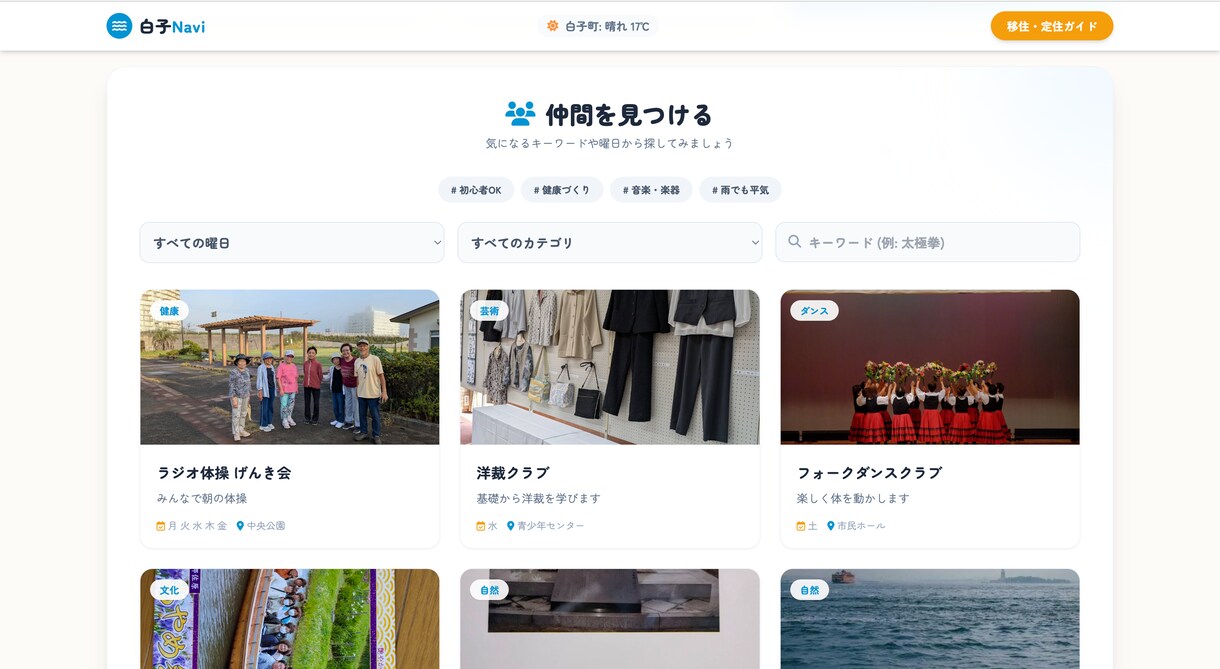This screenshot has height=669, width=1220.
Task: Open the 文化 card boat photo
Action: point(290,619)
